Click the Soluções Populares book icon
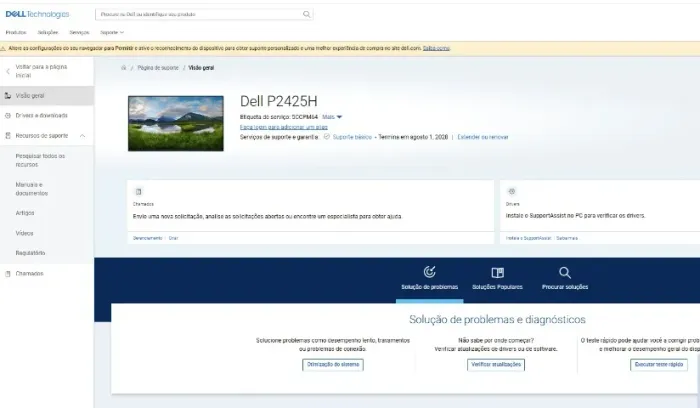Screen dimensions: 700x408 point(497,272)
